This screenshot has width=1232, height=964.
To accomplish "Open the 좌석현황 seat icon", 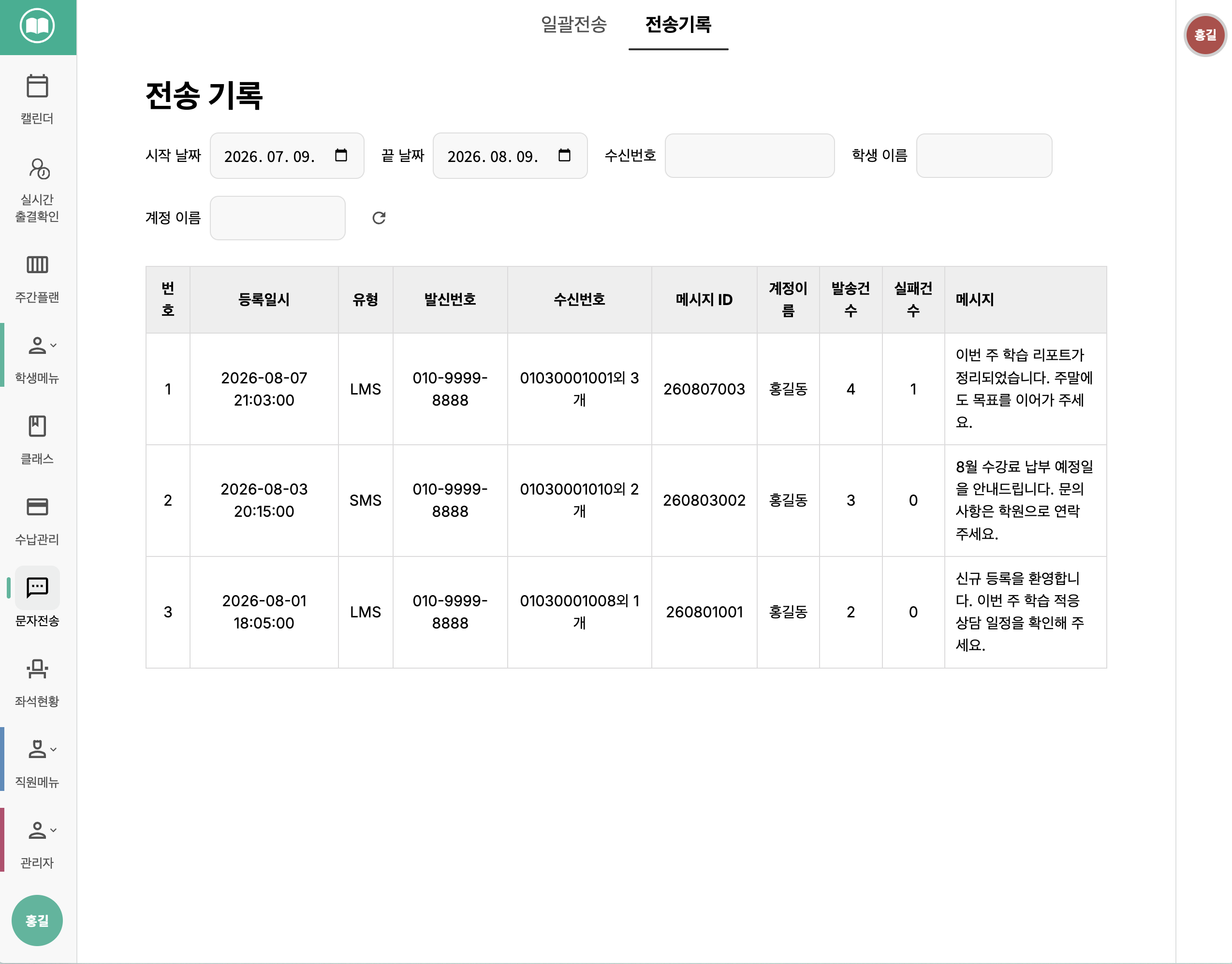I will coord(37,669).
